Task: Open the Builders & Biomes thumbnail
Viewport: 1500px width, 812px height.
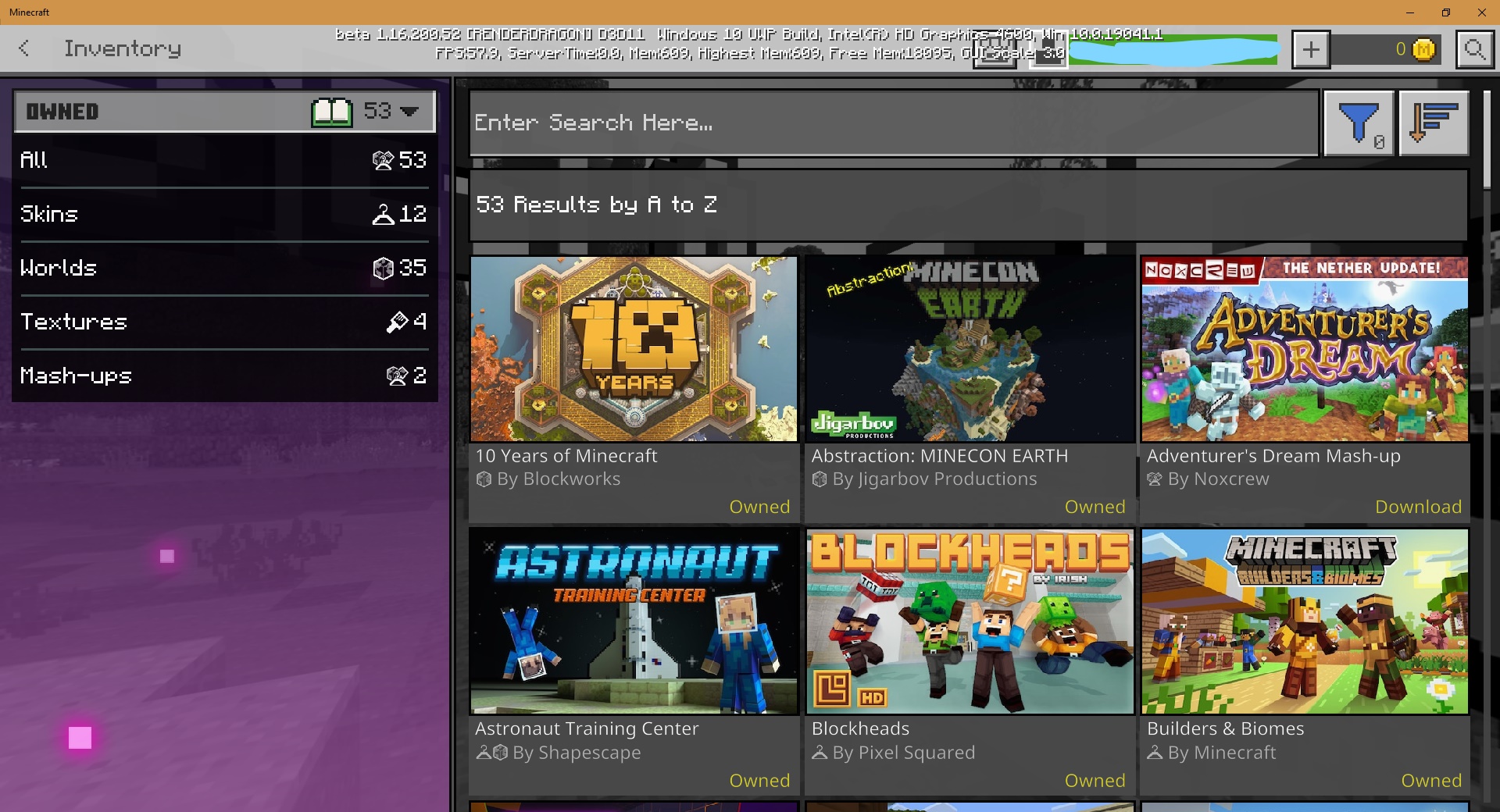Action: (1305, 621)
